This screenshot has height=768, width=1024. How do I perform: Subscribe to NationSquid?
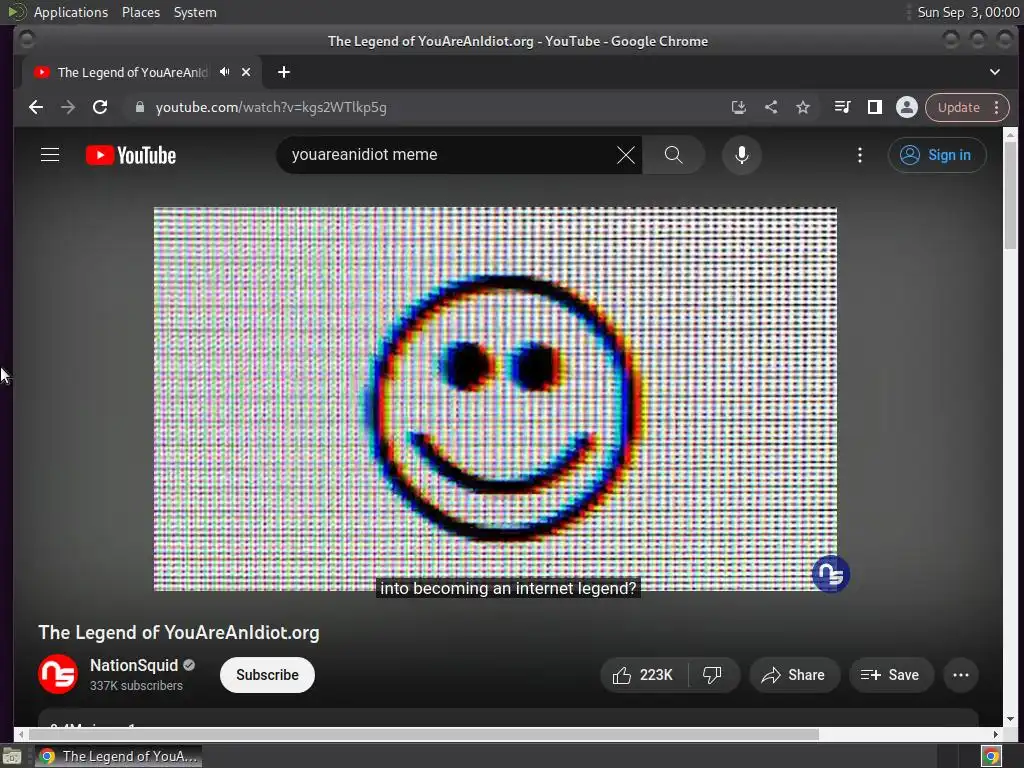pos(267,675)
